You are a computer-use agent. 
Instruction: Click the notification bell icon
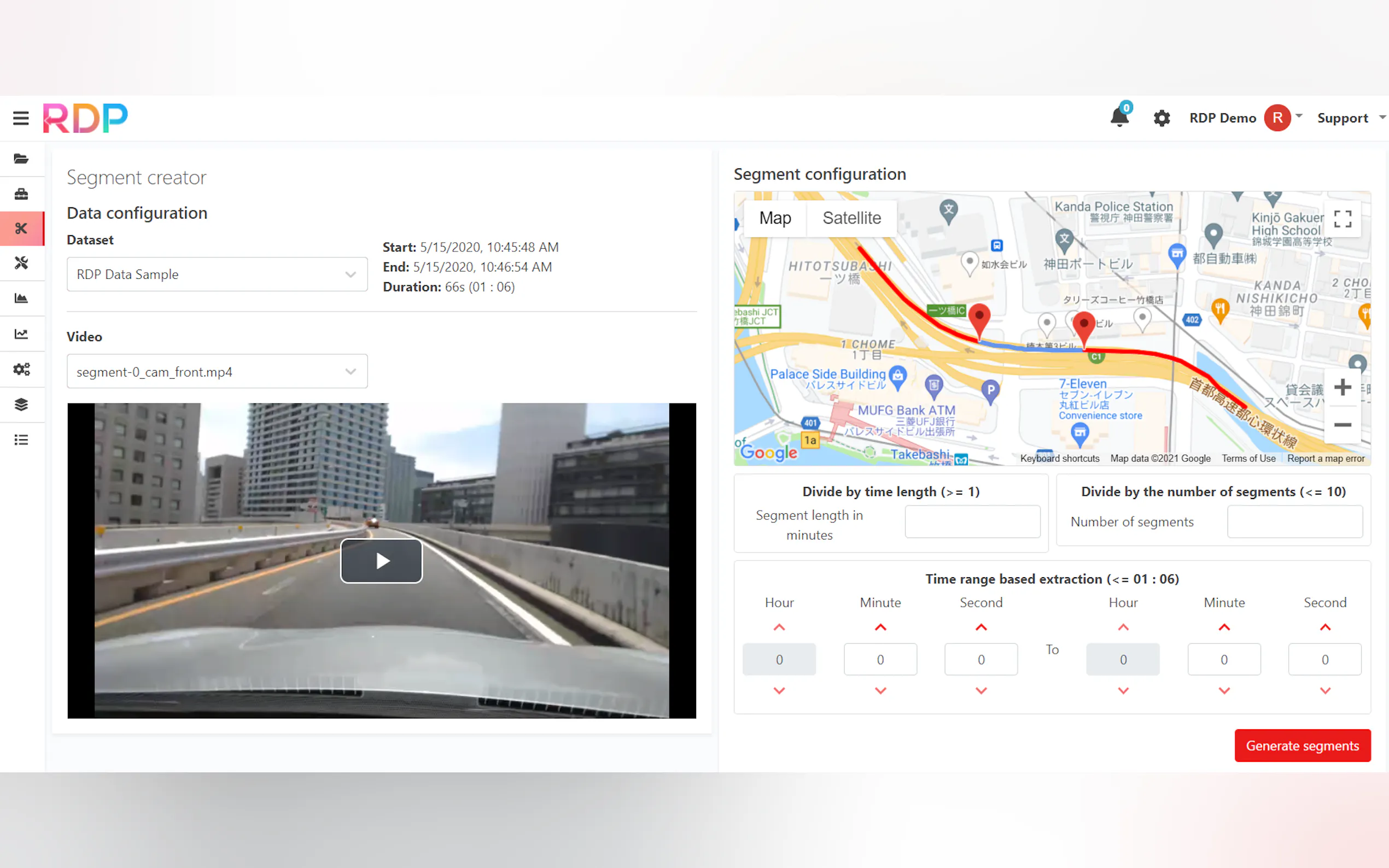[x=1118, y=117]
